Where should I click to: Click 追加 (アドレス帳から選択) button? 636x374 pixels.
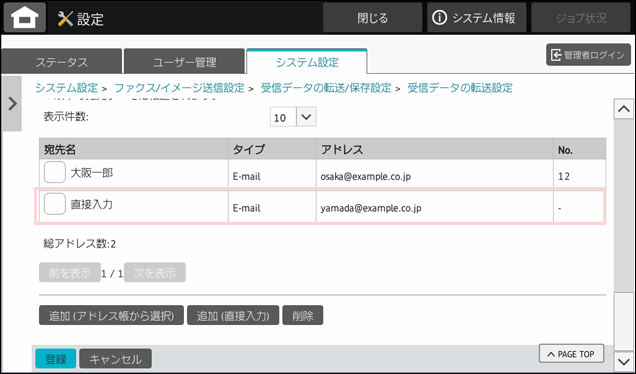pyautogui.click(x=111, y=315)
